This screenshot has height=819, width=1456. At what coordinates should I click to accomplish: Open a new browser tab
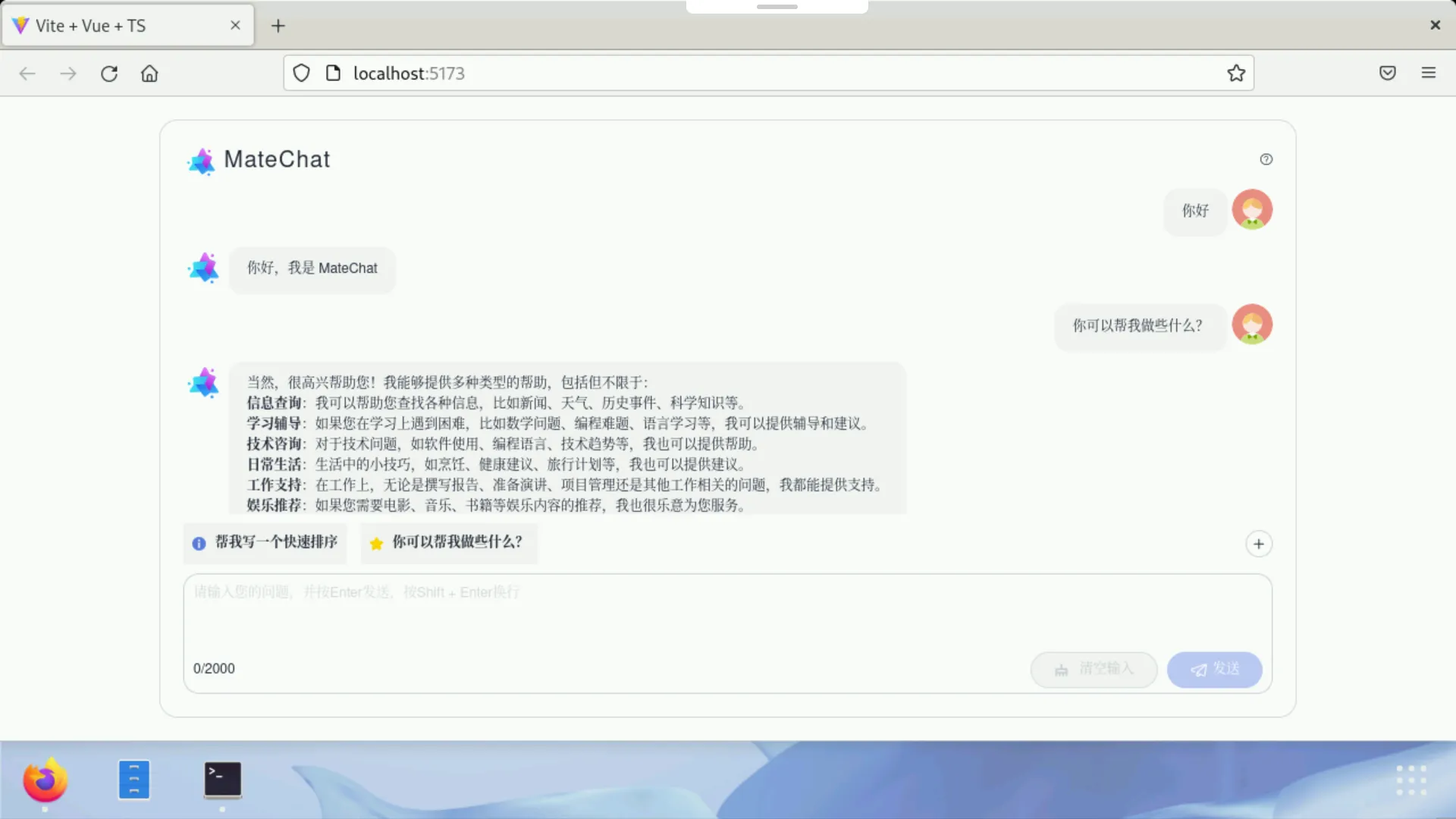278,26
